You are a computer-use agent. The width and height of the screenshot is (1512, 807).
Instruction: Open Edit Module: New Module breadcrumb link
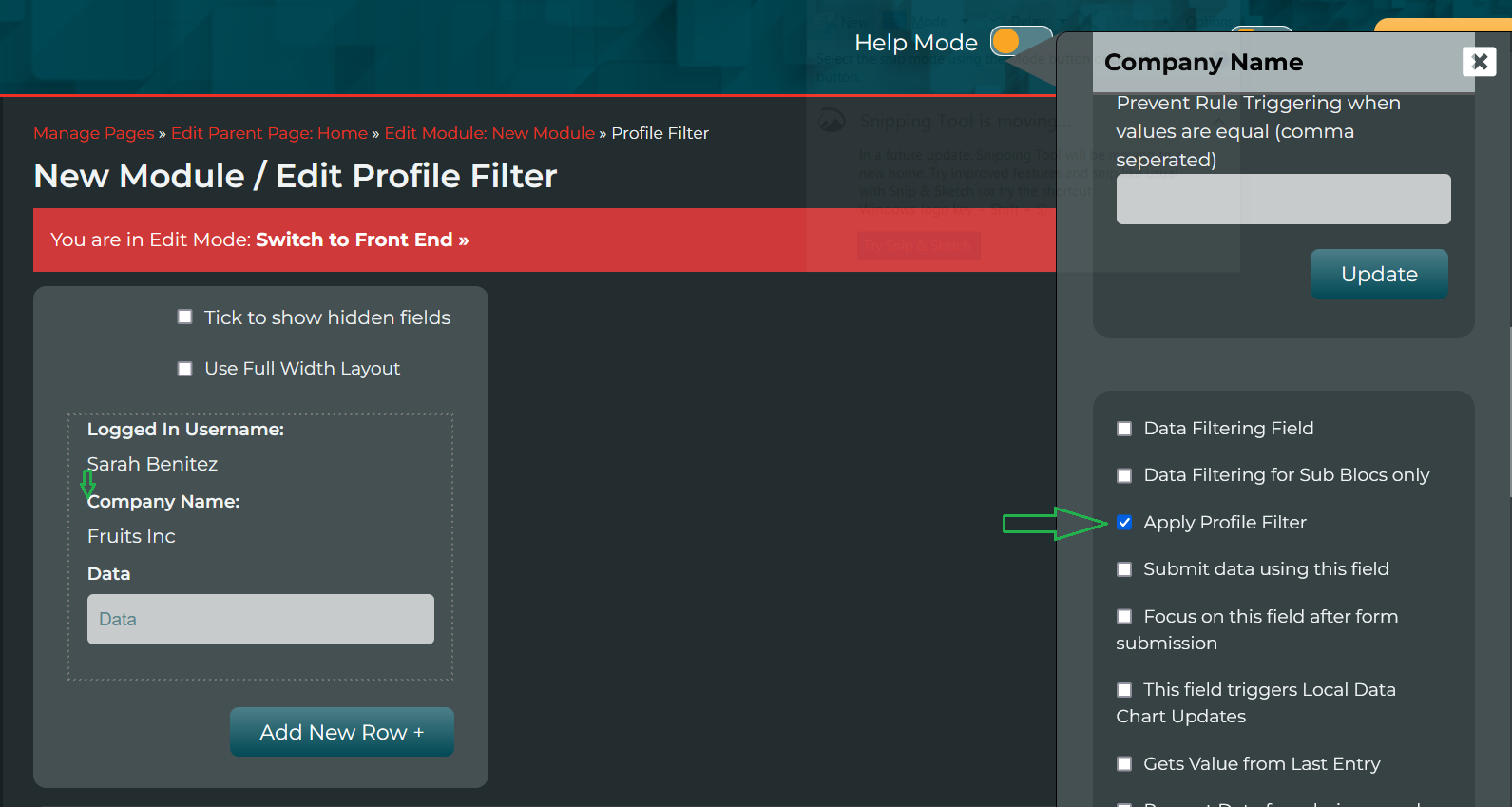489,133
